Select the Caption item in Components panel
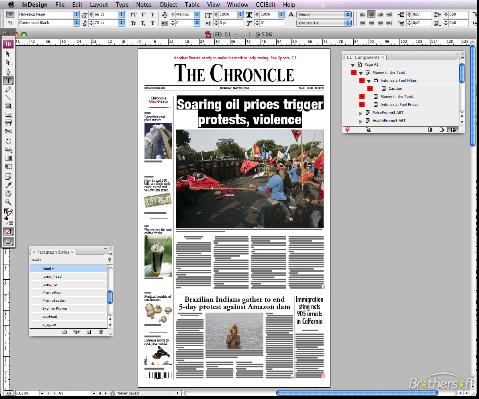 point(395,88)
